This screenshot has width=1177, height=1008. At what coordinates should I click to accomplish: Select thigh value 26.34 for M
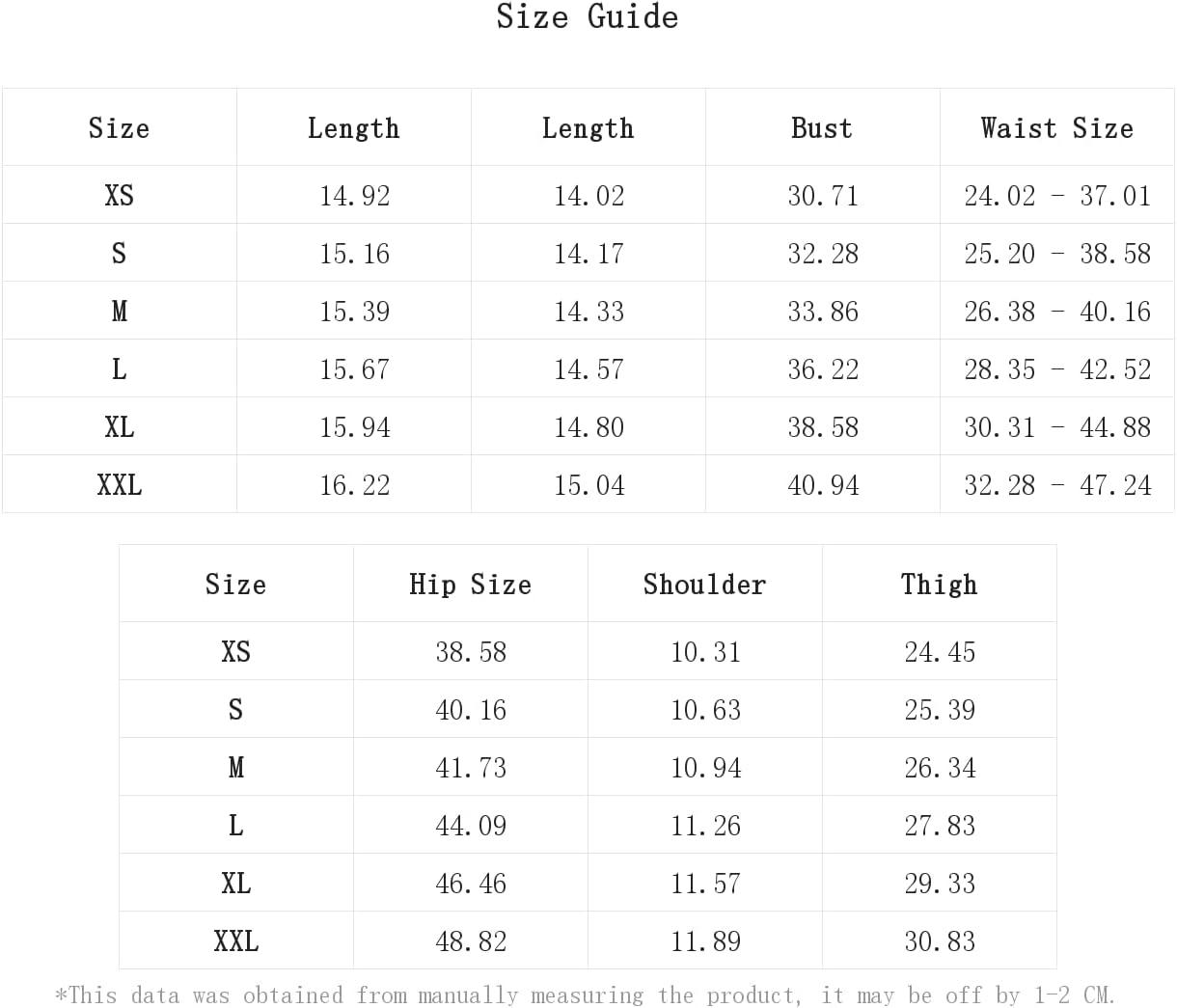940,768
